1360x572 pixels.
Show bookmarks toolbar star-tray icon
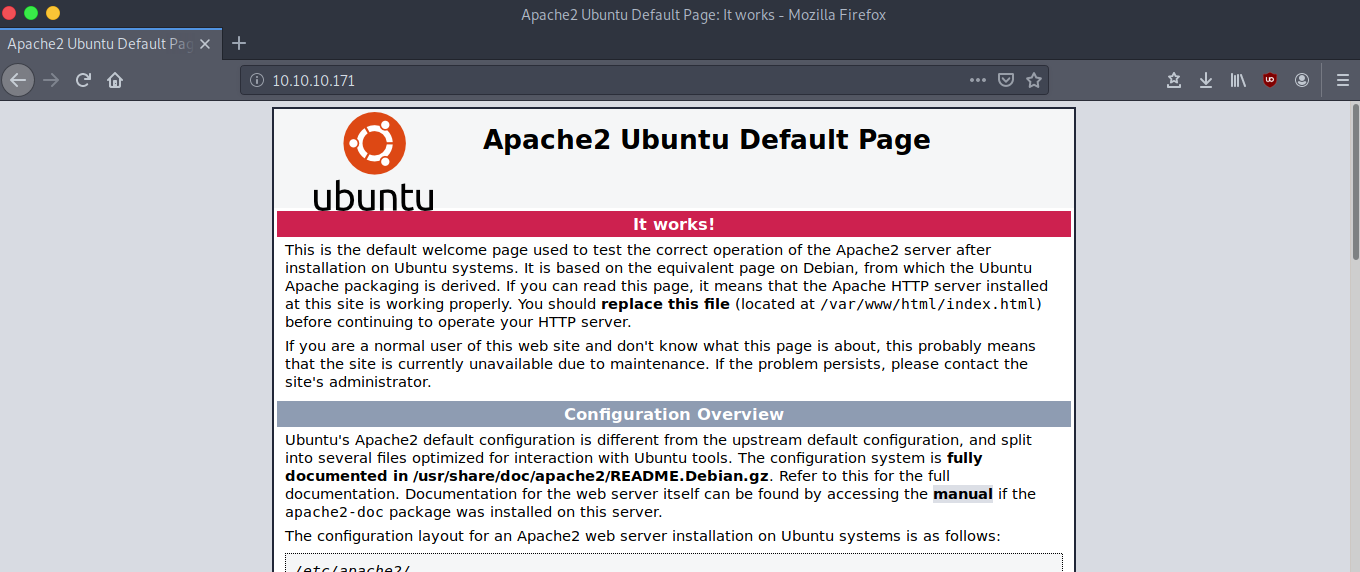(1174, 80)
